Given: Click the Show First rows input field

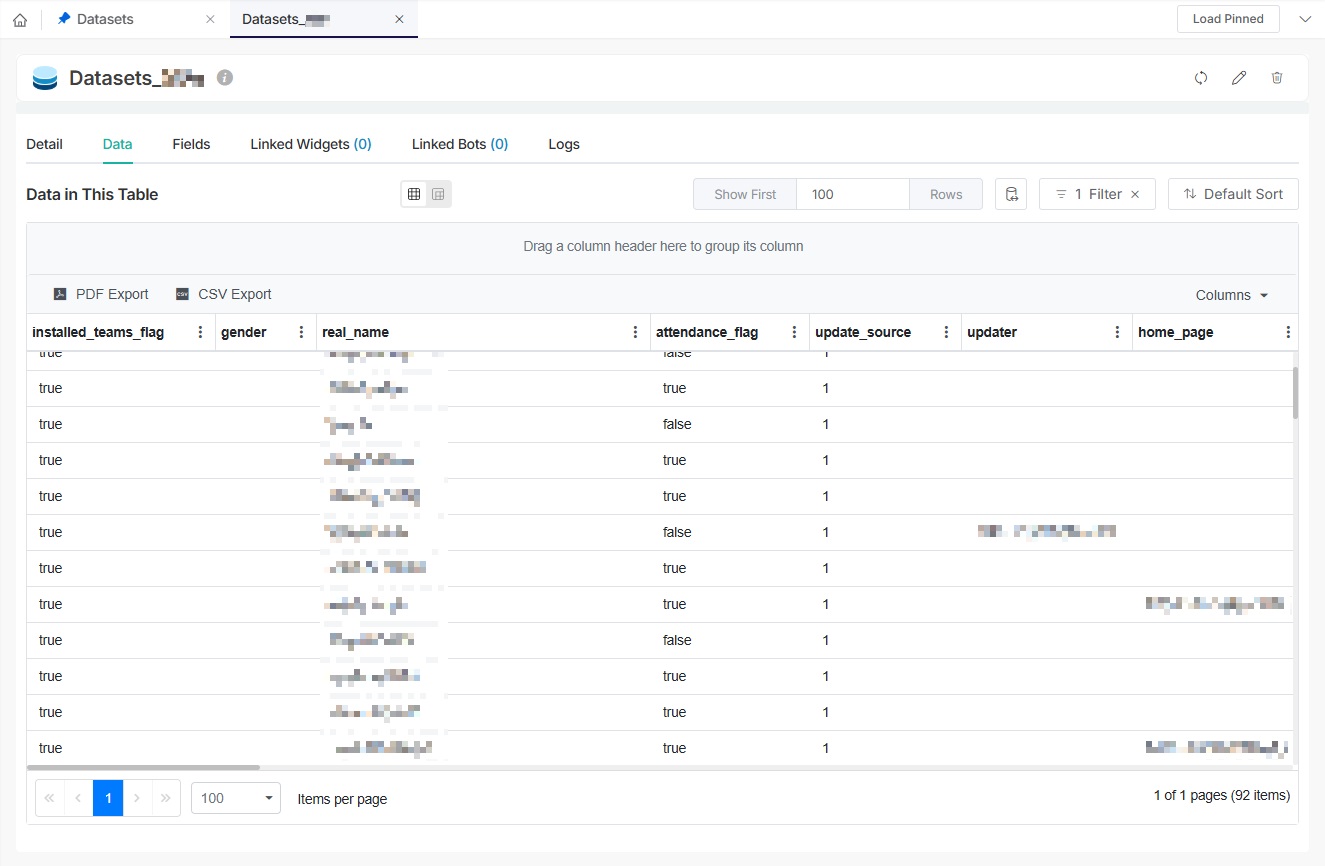Looking at the screenshot, I should point(852,194).
